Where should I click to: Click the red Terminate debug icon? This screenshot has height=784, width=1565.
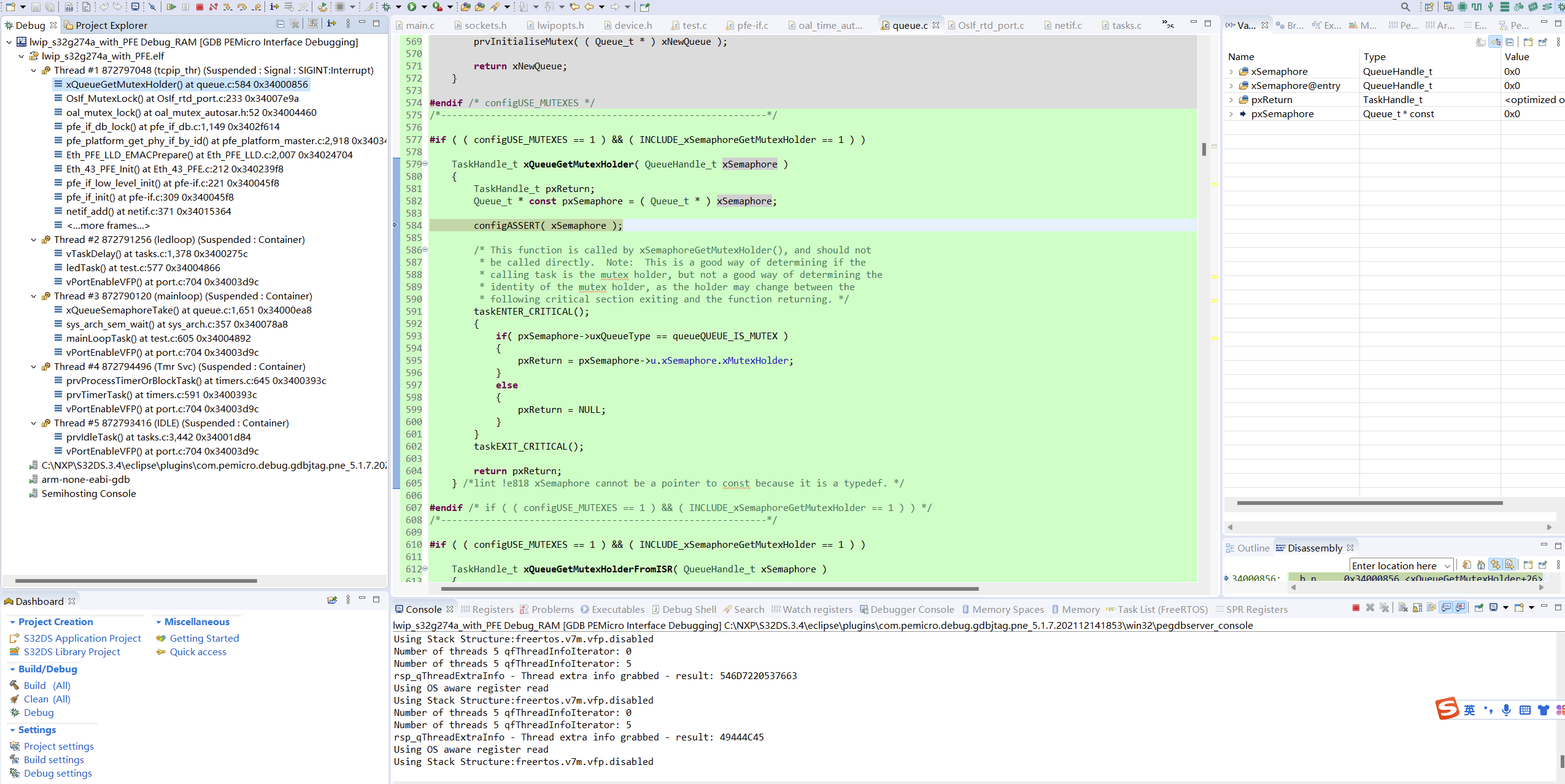point(199,7)
